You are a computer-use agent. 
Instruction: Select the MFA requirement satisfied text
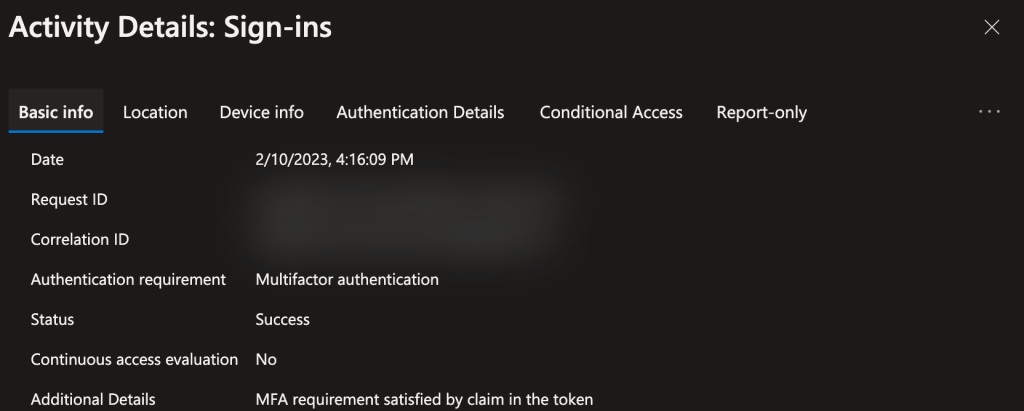(424, 399)
